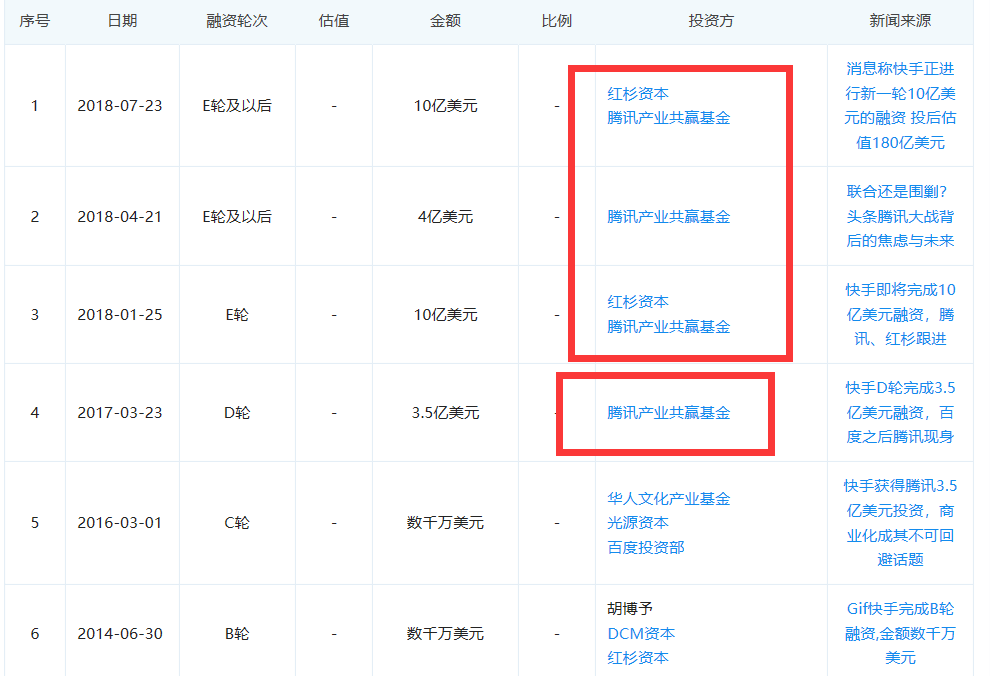Open news link 联合还是围剿?头条腾讯大战
The height and width of the screenshot is (676, 990).
point(900,216)
